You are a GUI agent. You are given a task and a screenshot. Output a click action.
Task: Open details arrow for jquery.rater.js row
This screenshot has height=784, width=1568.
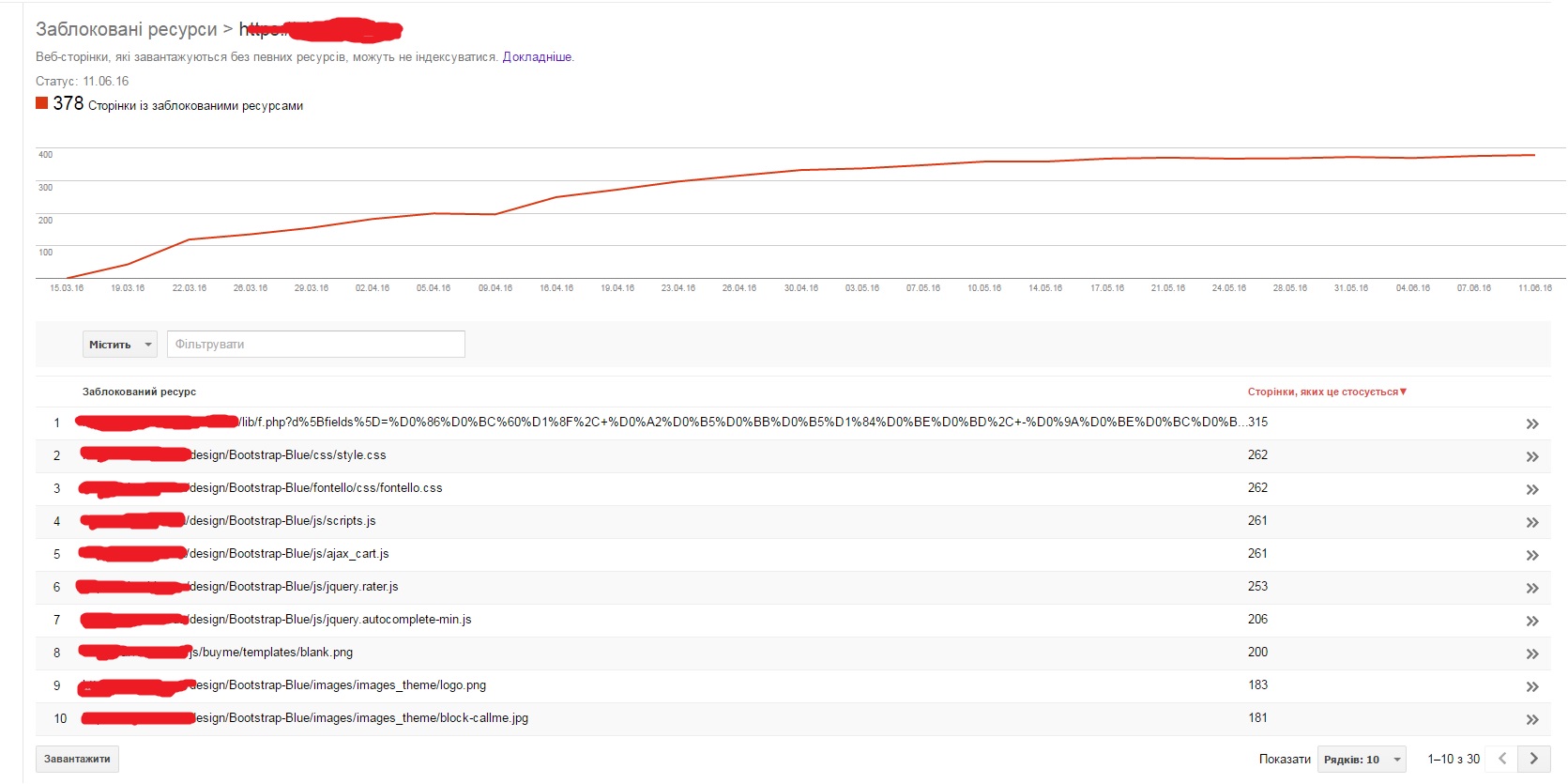[1531, 588]
